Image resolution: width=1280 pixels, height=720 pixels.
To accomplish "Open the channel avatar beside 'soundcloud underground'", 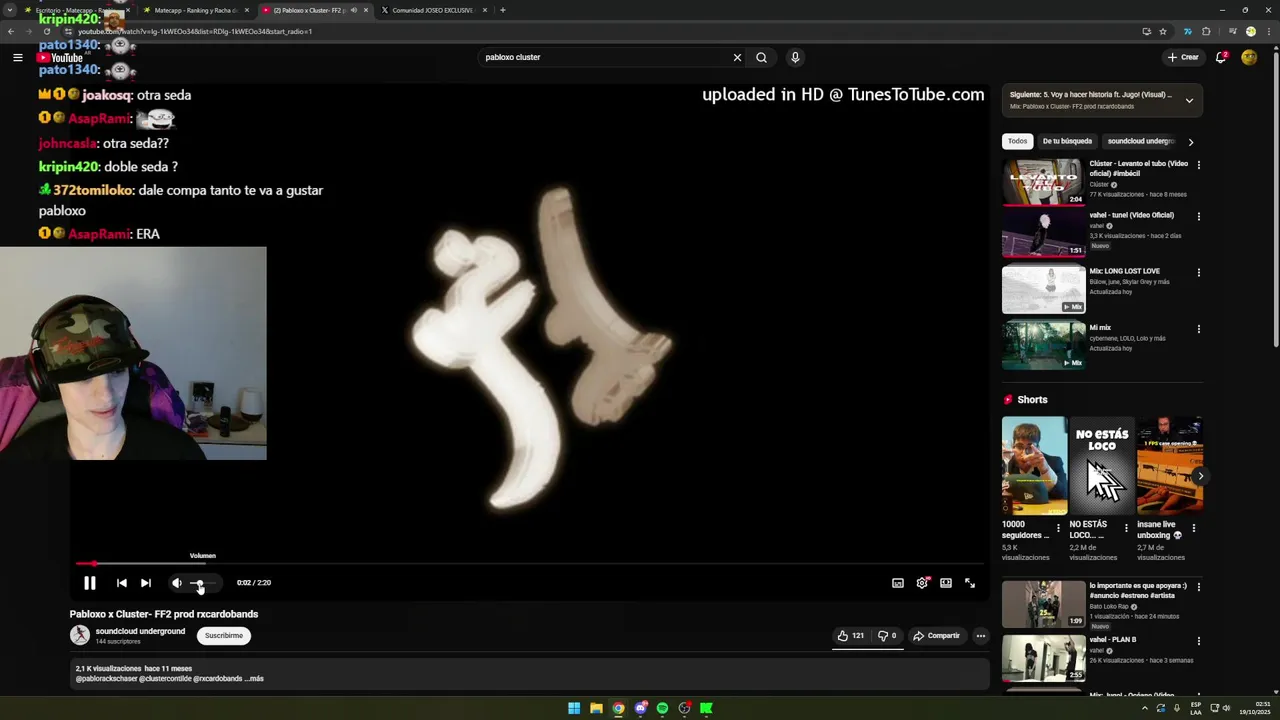I will 79,635.
